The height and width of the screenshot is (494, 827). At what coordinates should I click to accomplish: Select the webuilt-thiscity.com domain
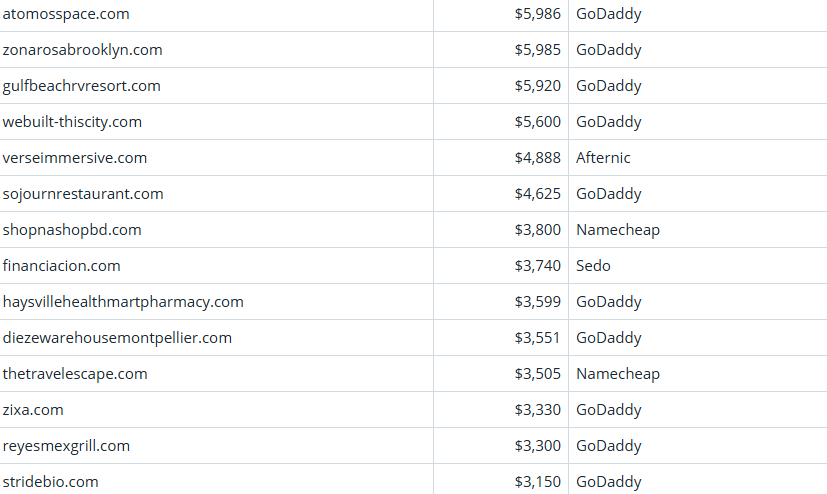coord(73,122)
